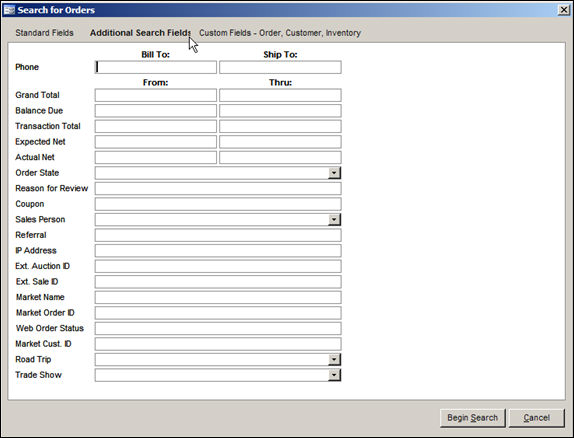Image resolution: width=574 pixels, height=438 pixels.
Task: Select the Additional Search Fields tab
Action: tap(140, 33)
